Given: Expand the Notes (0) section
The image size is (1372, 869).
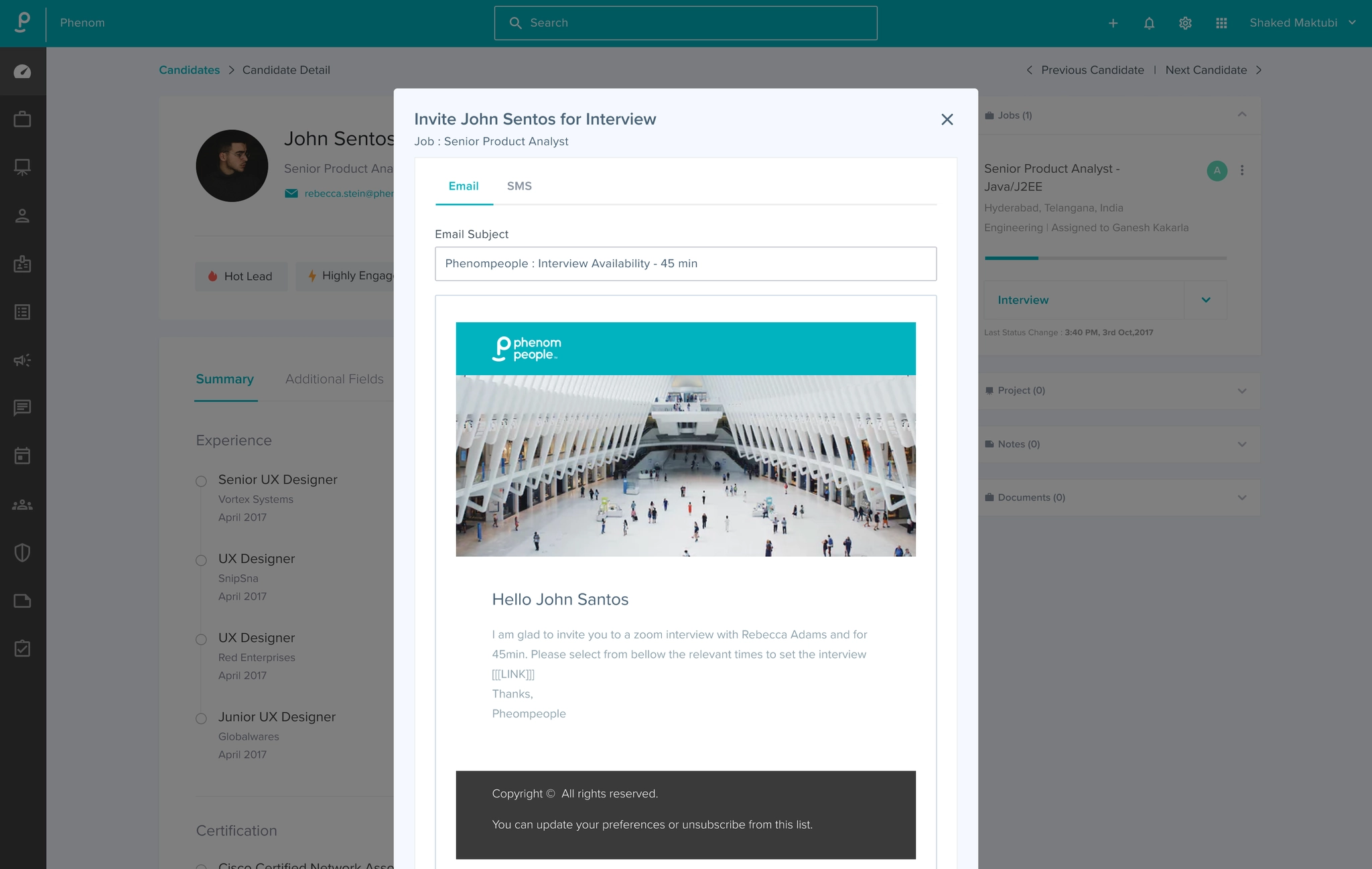Looking at the screenshot, I should (x=1242, y=444).
